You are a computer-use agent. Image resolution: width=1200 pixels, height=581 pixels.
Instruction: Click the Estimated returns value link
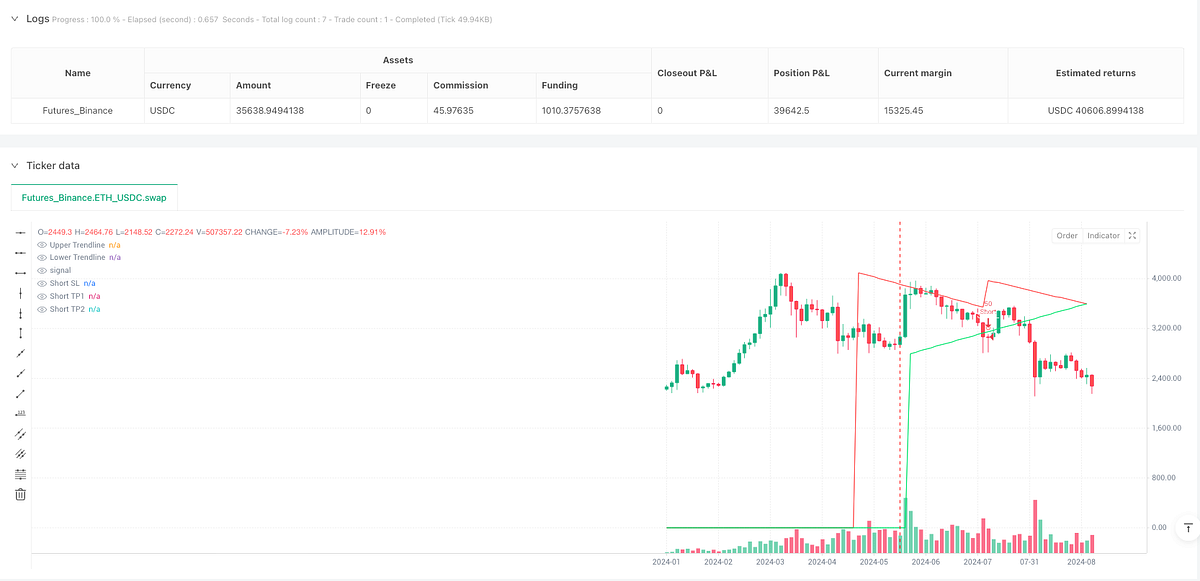coord(1095,110)
